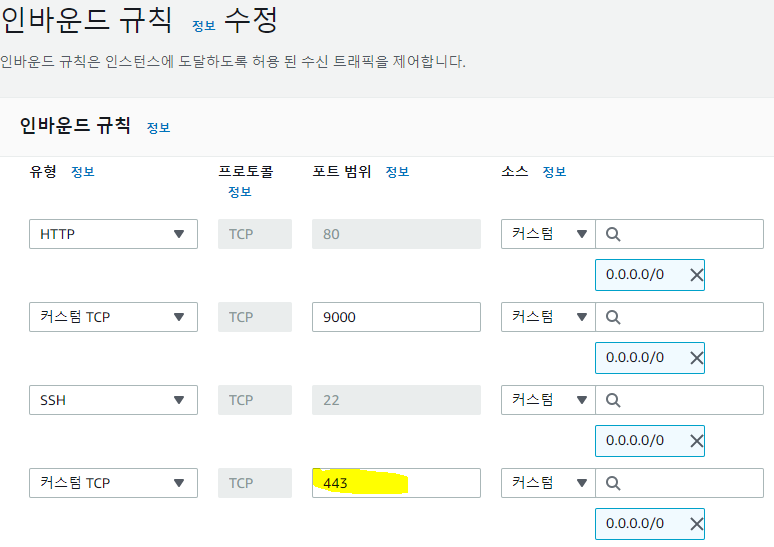Image resolution: width=774 pixels, height=547 pixels.
Task: Click 정보 link next to 포트 범위
Action: (397, 172)
